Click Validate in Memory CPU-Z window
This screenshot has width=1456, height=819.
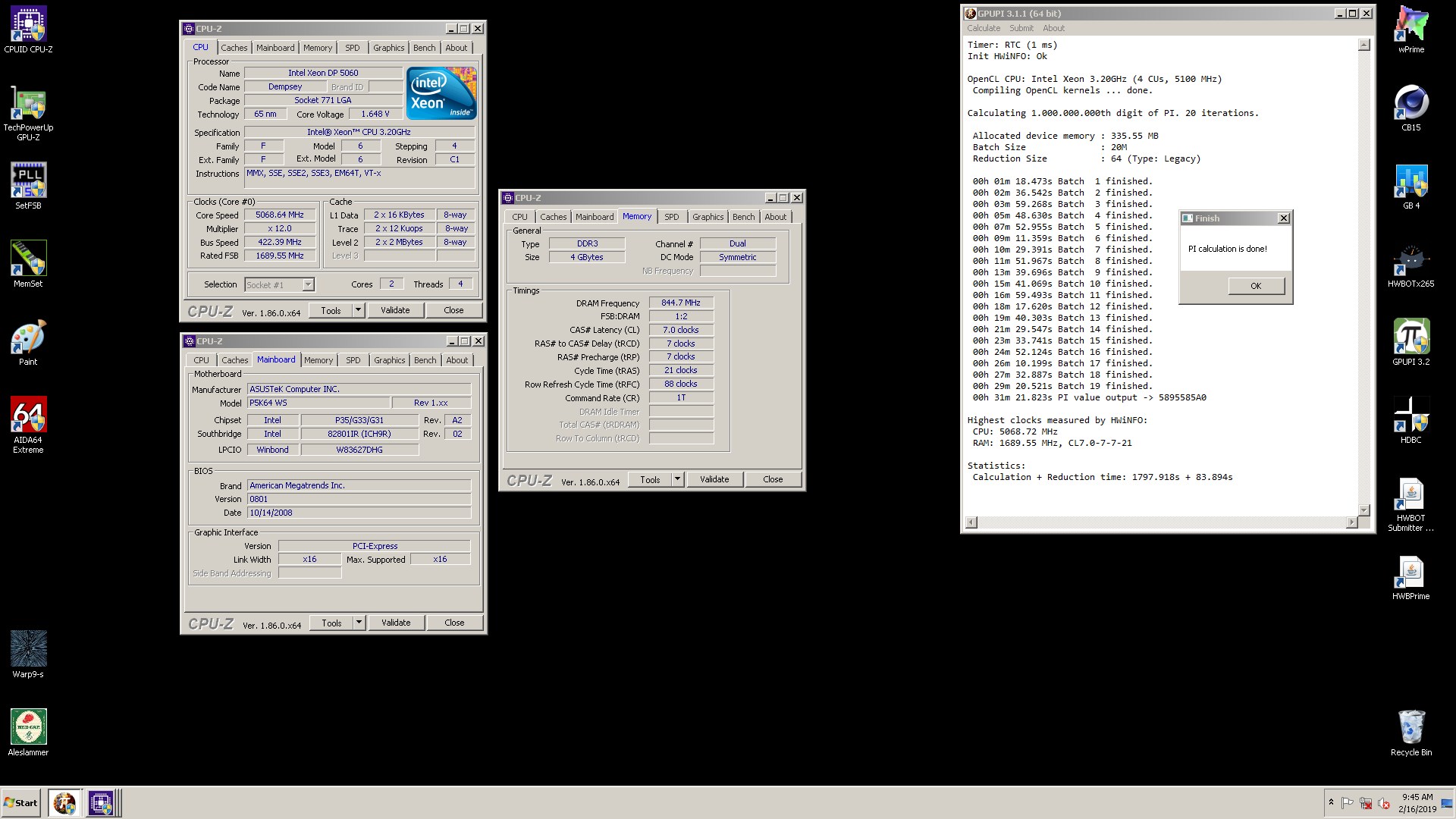[x=714, y=479]
